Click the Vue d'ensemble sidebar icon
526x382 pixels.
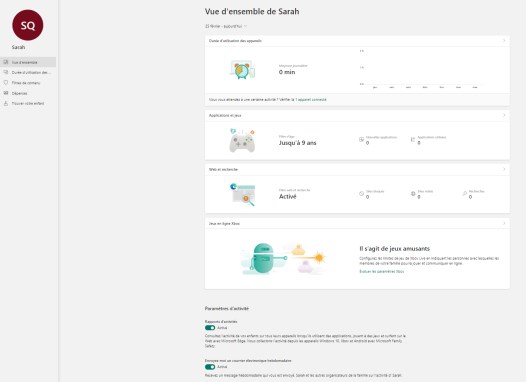click(x=6, y=62)
